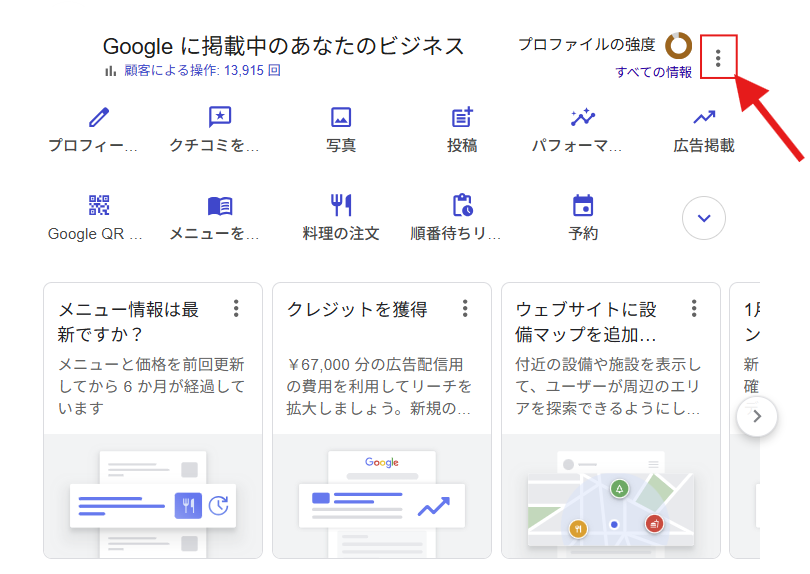
Task: Select the food order fork-knife icon
Action: (x=341, y=206)
